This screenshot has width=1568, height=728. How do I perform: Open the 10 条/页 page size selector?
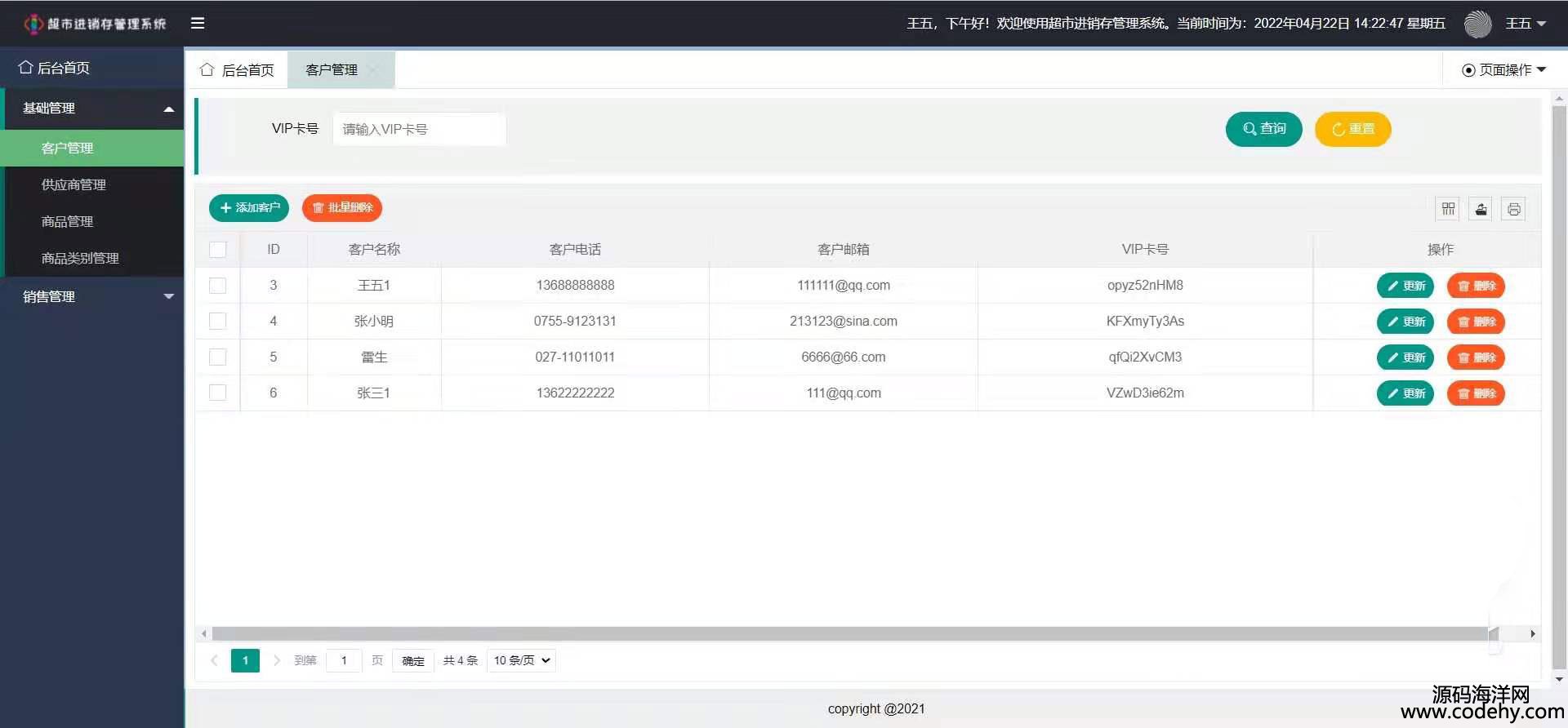point(521,660)
